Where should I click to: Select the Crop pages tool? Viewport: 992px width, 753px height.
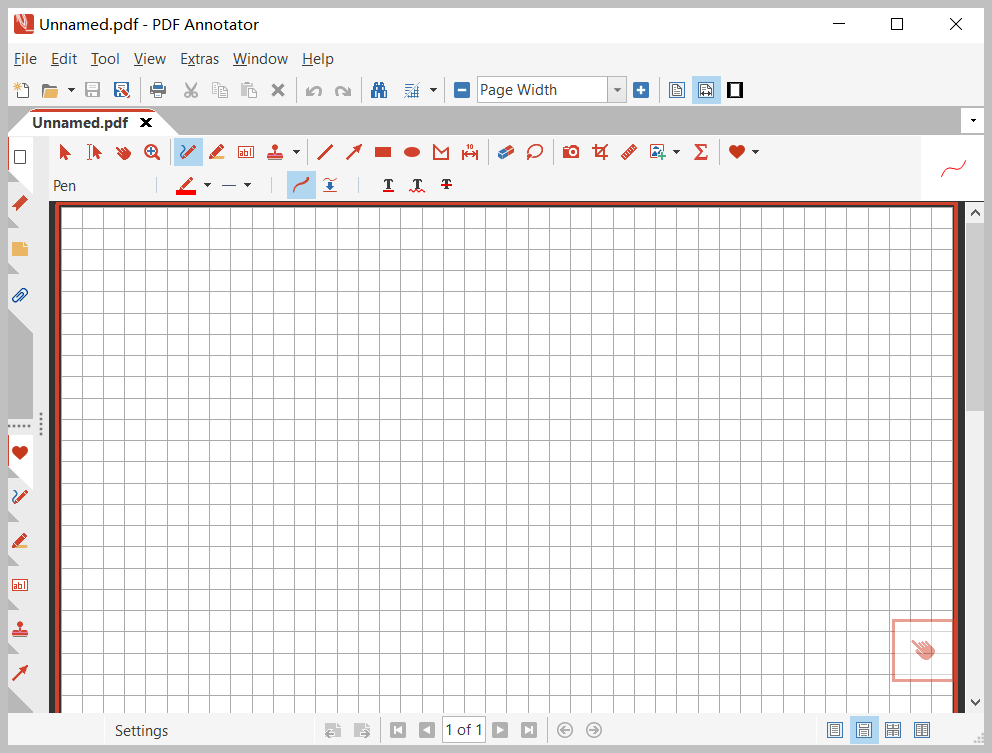coord(599,152)
